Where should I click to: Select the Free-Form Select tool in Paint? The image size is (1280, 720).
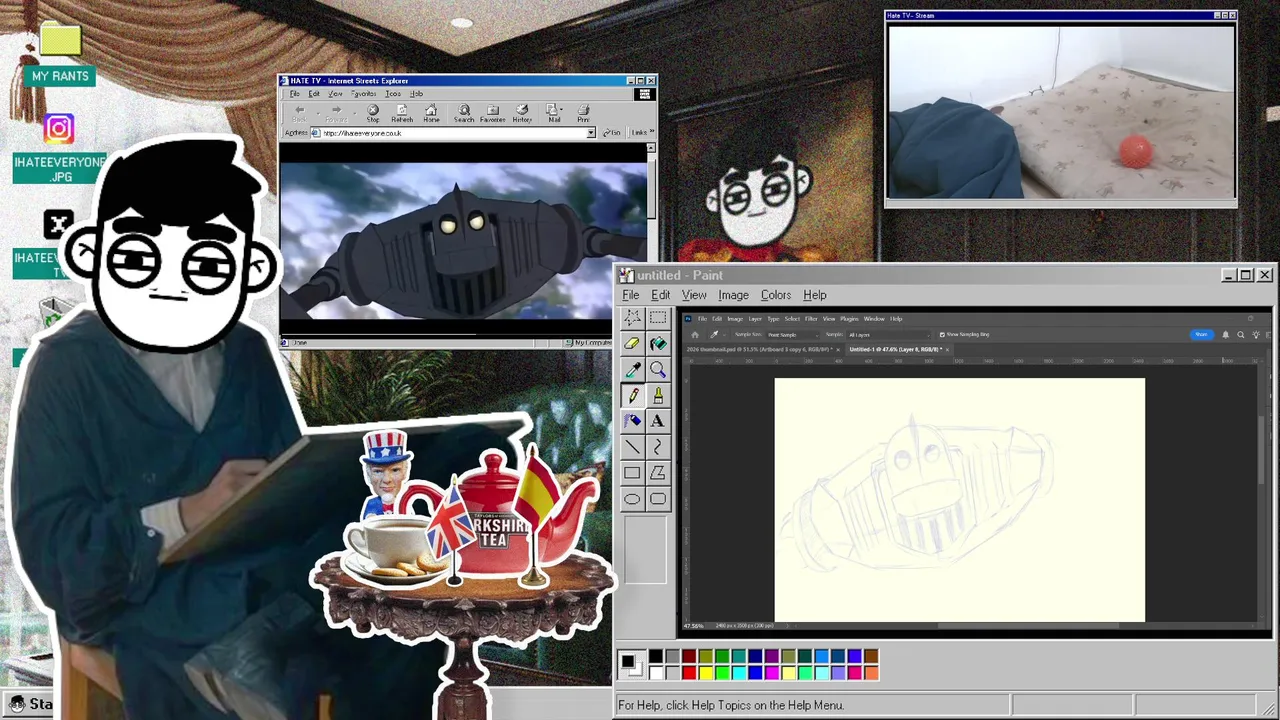632,317
